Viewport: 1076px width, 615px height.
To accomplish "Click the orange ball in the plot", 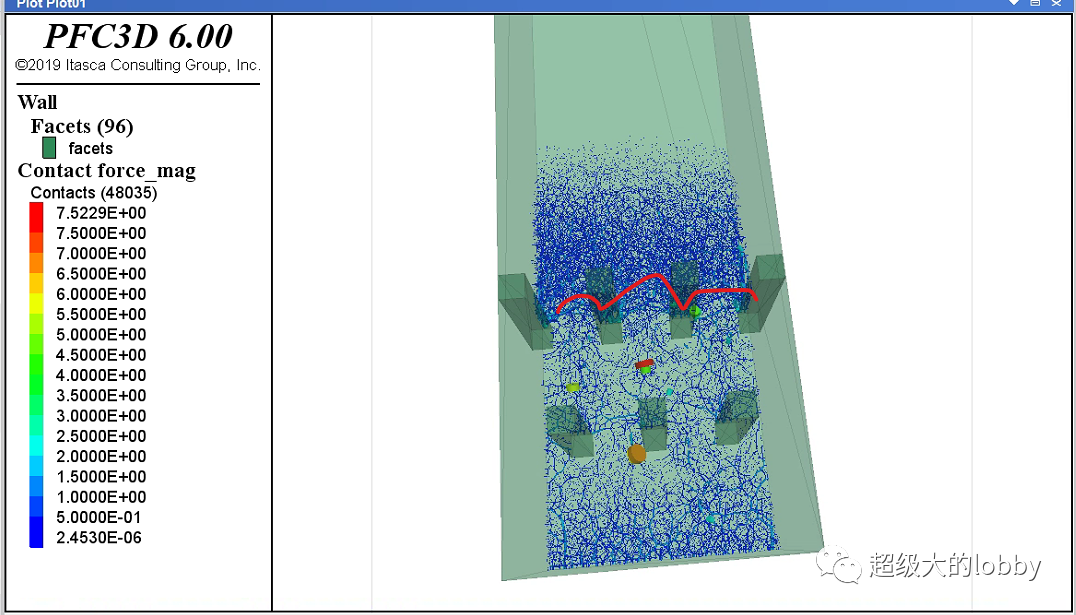I will pos(637,454).
